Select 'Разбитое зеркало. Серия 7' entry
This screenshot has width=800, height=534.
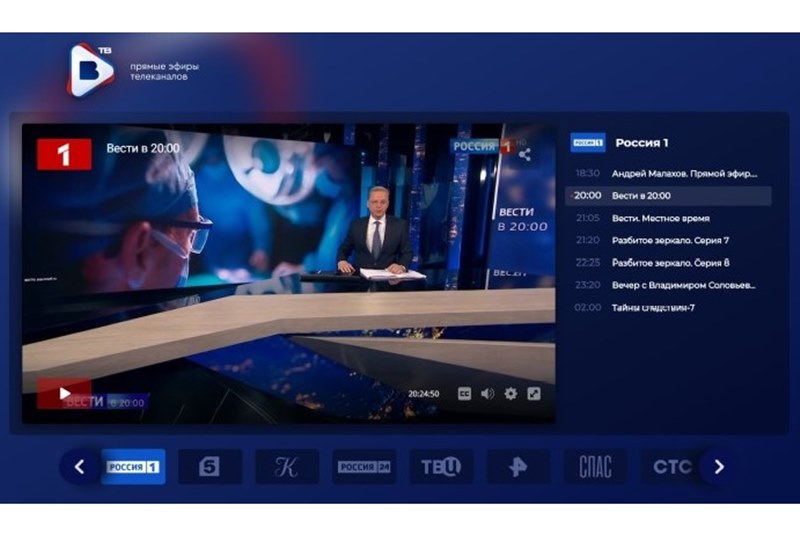668,240
